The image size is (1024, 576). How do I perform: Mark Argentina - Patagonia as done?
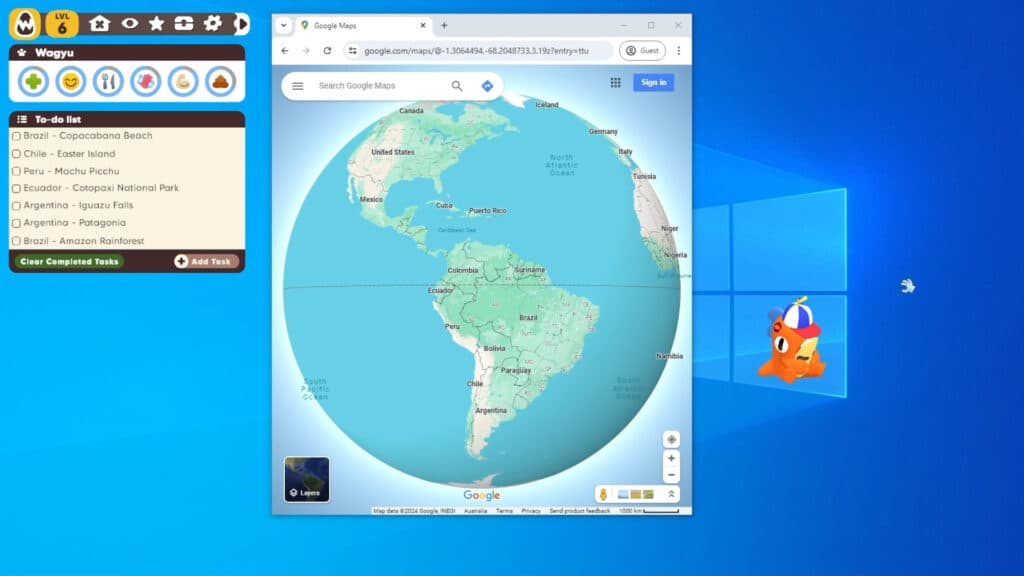point(16,223)
